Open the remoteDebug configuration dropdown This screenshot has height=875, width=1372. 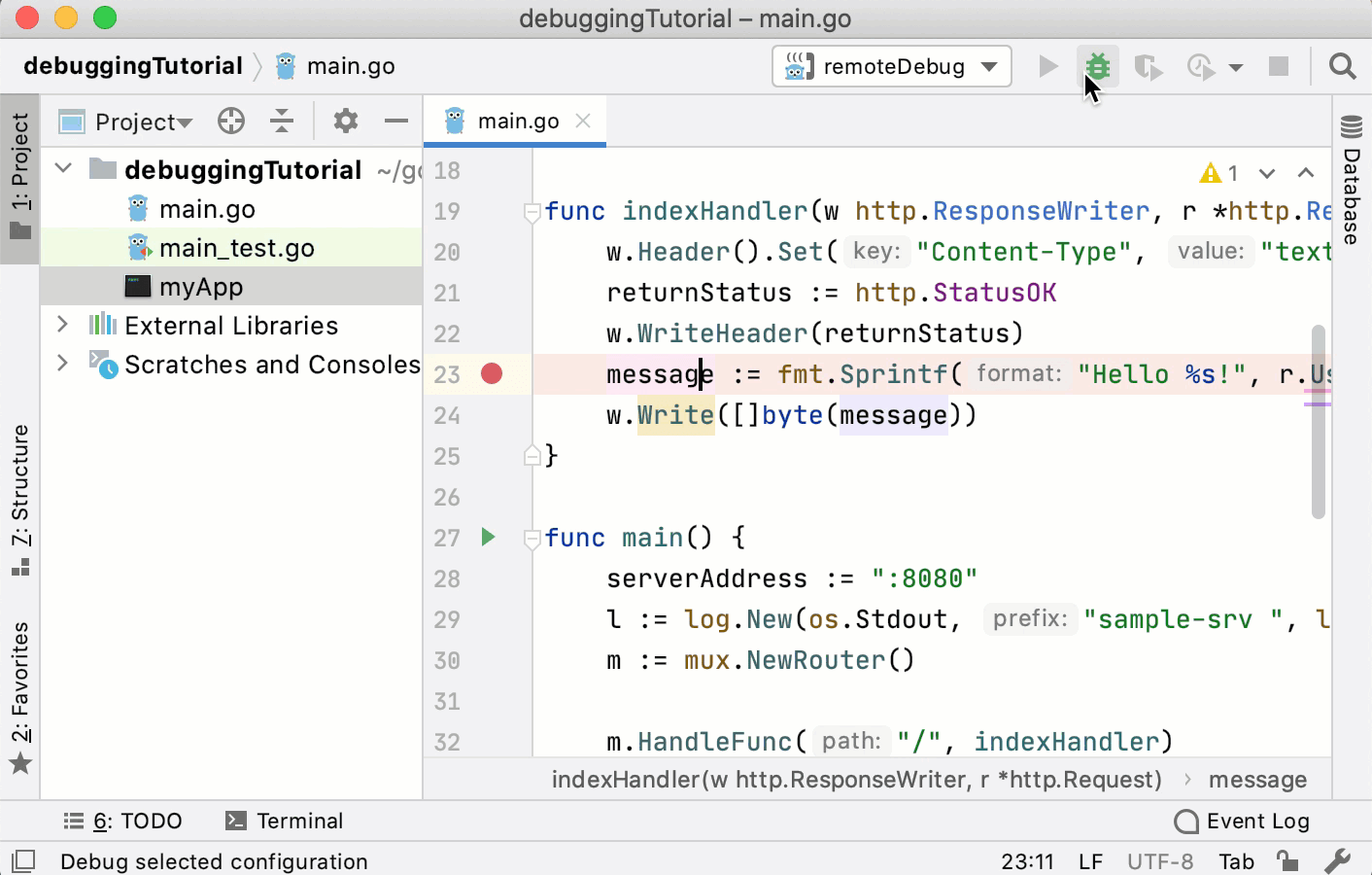click(988, 66)
